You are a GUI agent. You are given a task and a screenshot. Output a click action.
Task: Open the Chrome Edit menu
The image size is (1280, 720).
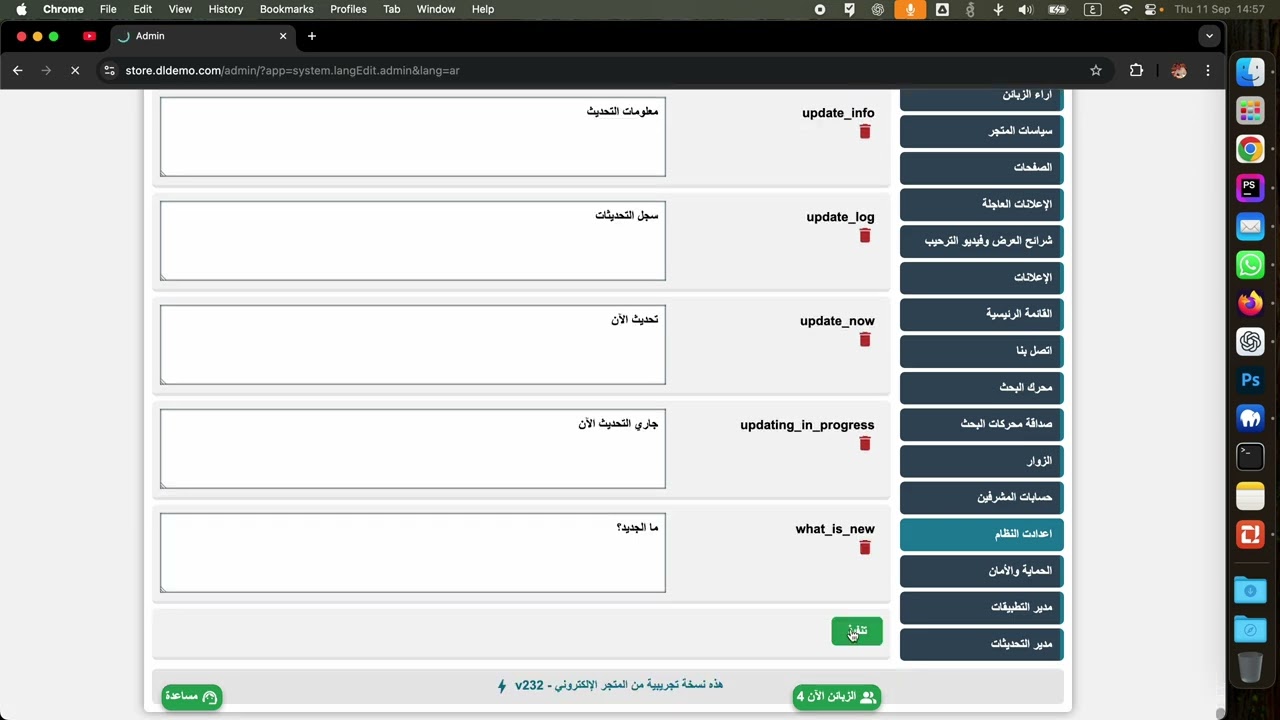coord(143,9)
